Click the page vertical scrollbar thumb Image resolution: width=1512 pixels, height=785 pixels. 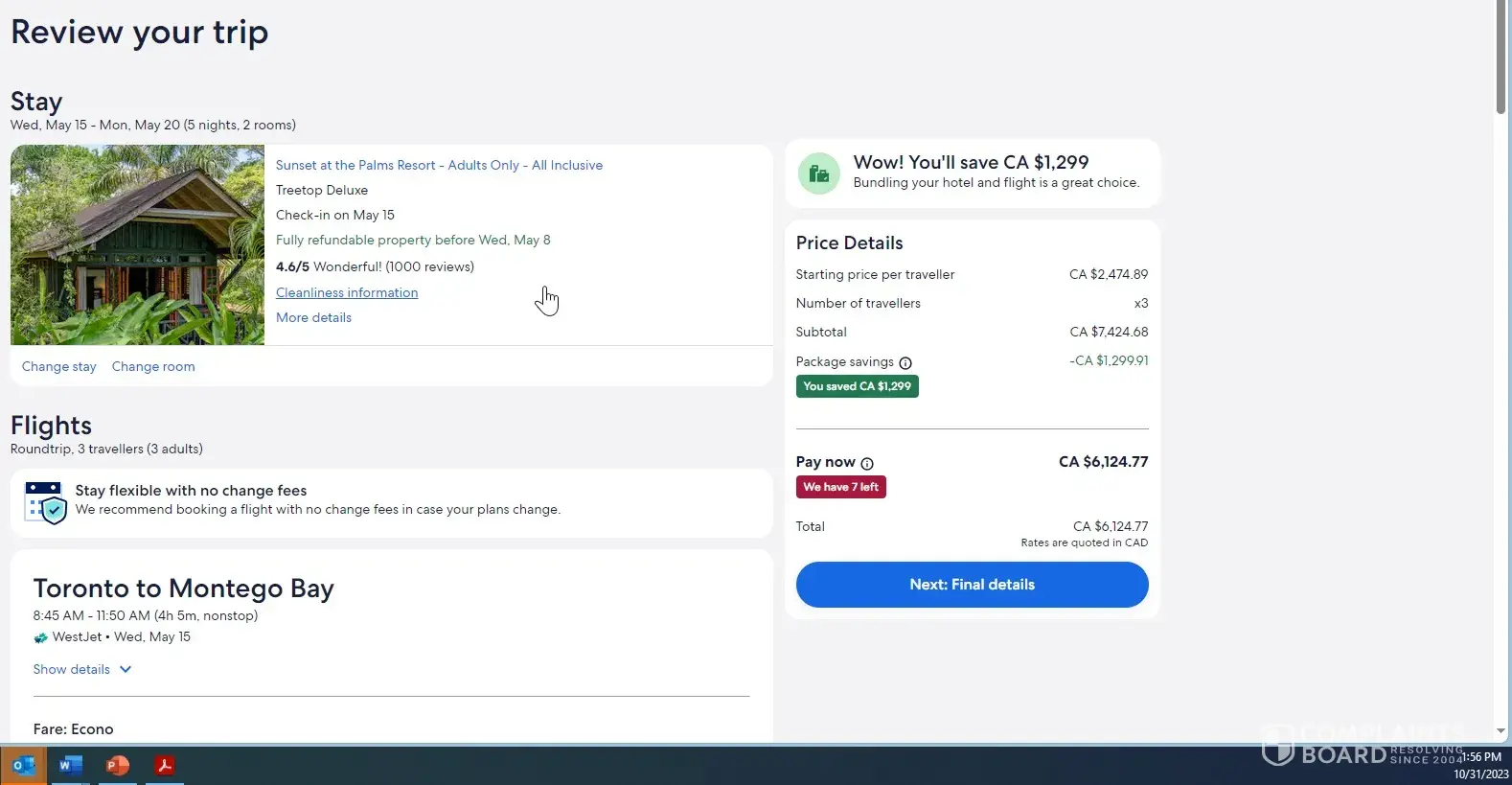coord(1501,58)
